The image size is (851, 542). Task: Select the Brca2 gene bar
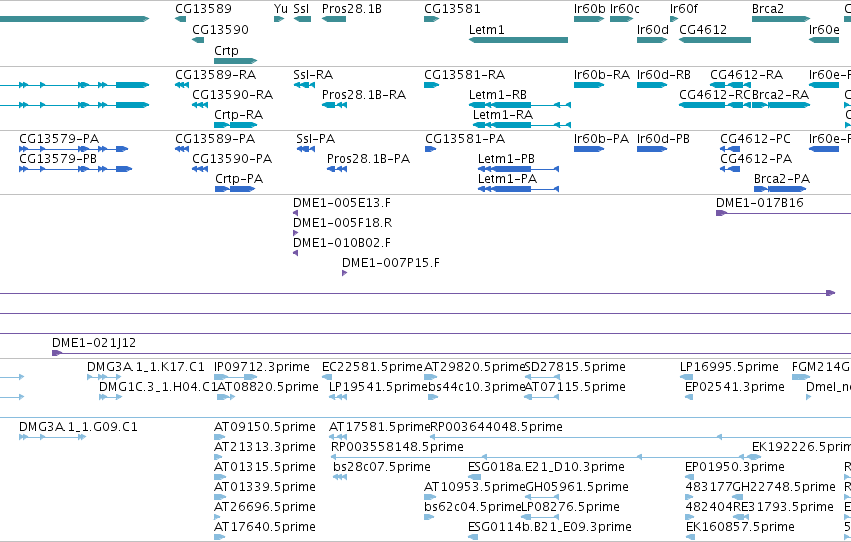click(x=781, y=19)
